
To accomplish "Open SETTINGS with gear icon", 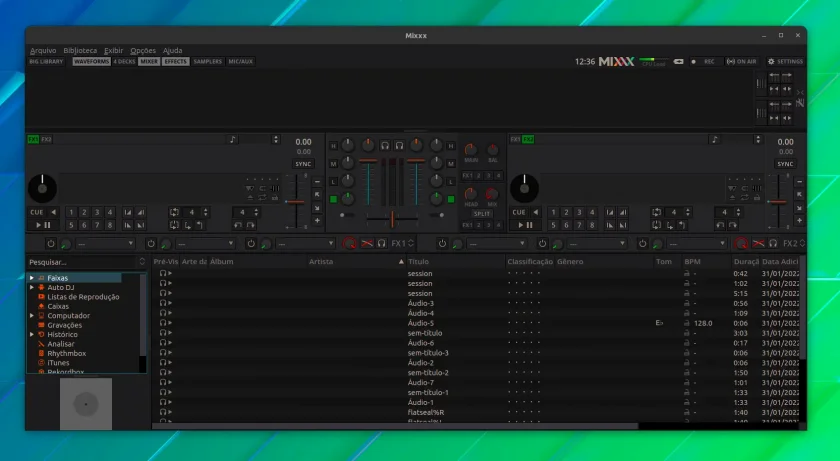I will coord(785,62).
